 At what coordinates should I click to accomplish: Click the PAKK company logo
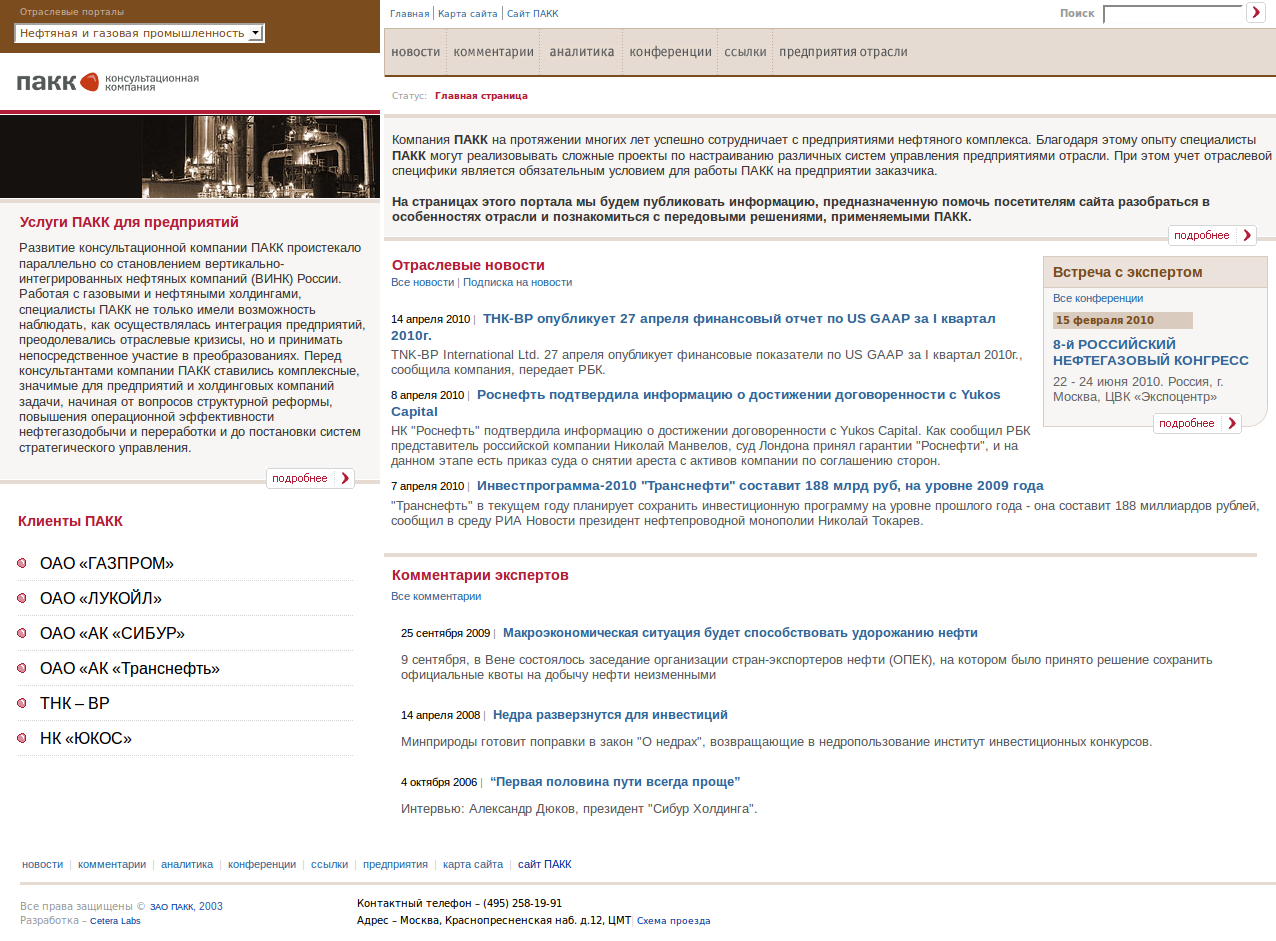pyautogui.click(x=107, y=82)
